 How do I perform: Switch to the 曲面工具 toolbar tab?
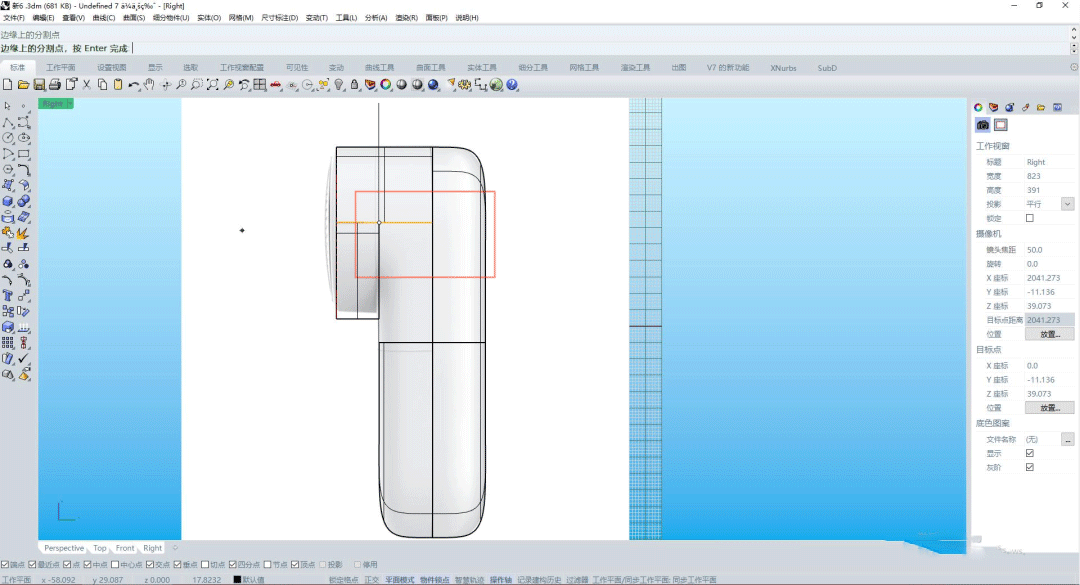point(431,68)
